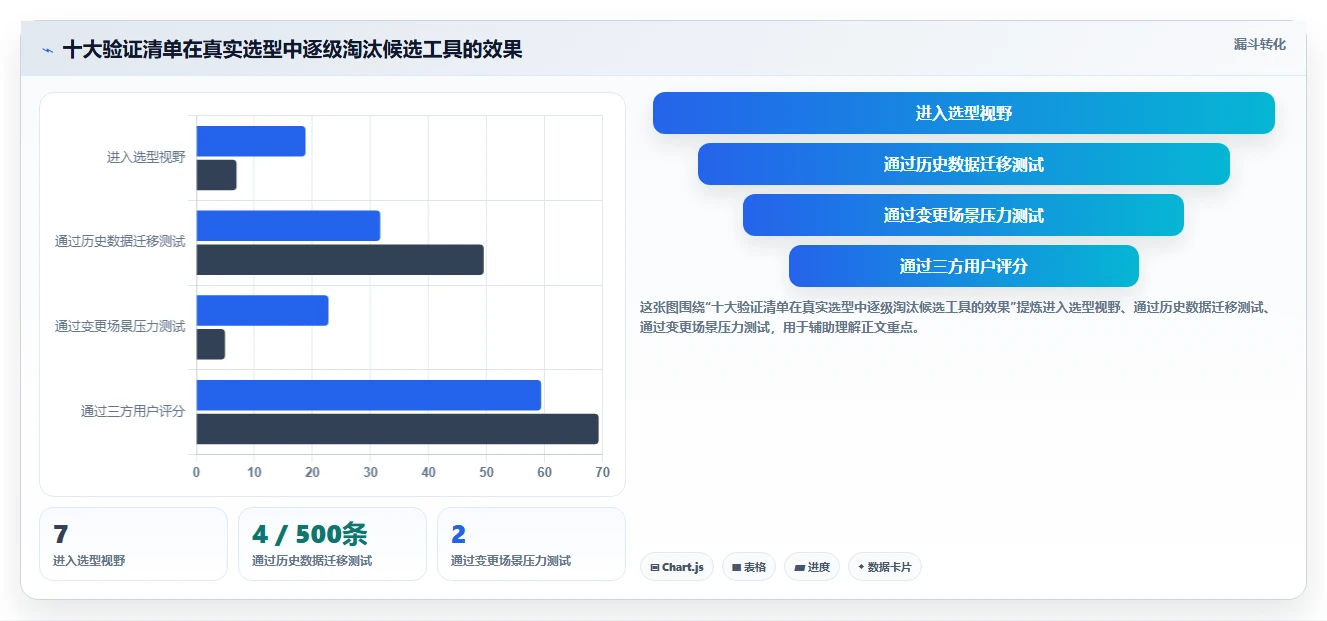Select the 进入选型视野 funnel stage
This screenshot has height=621, width=1327.
[963, 113]
